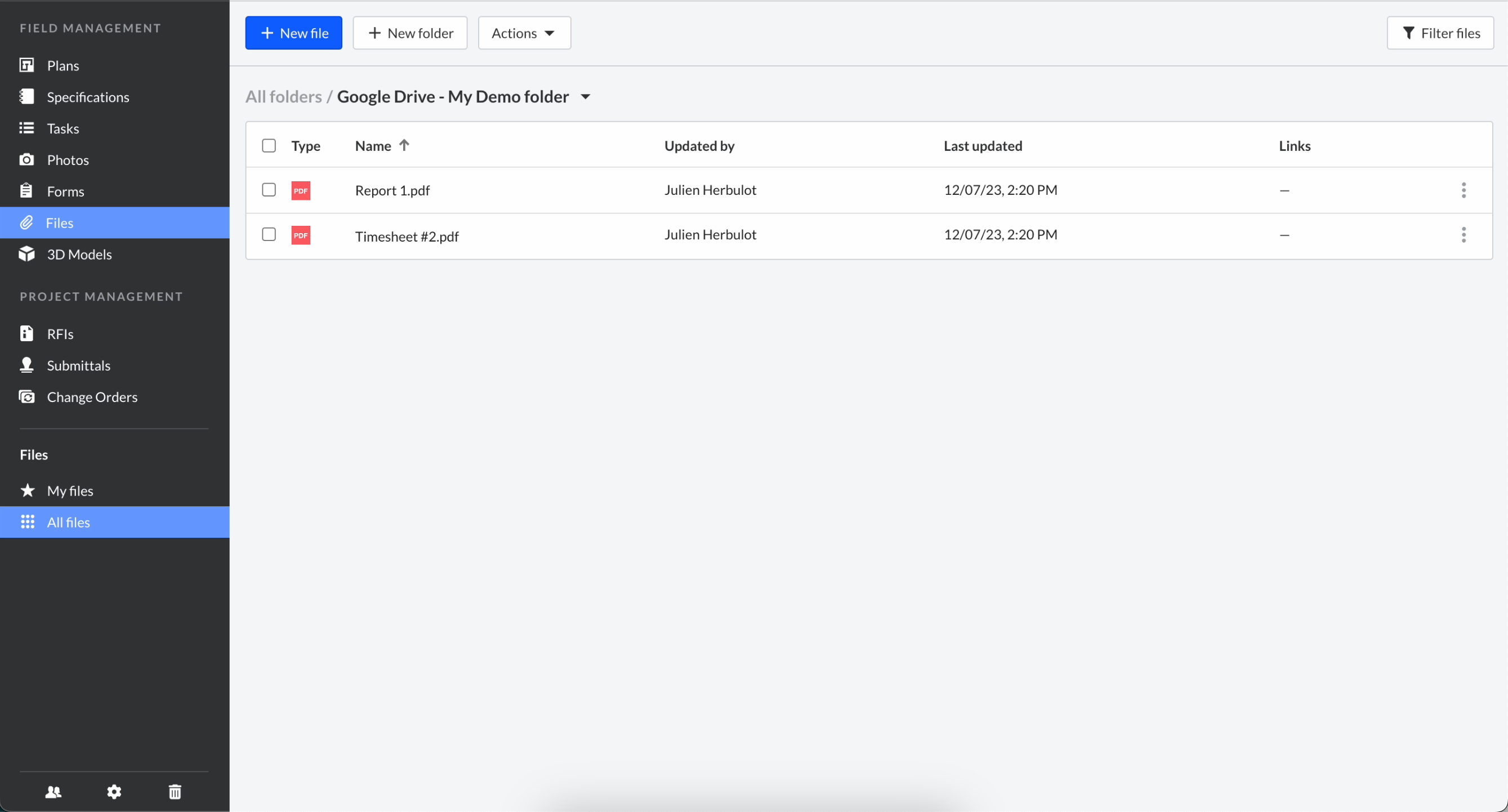
Task: Click the PDF icon for Report 1.pdf
Action: pyautogui.click(x=300, y=190)
